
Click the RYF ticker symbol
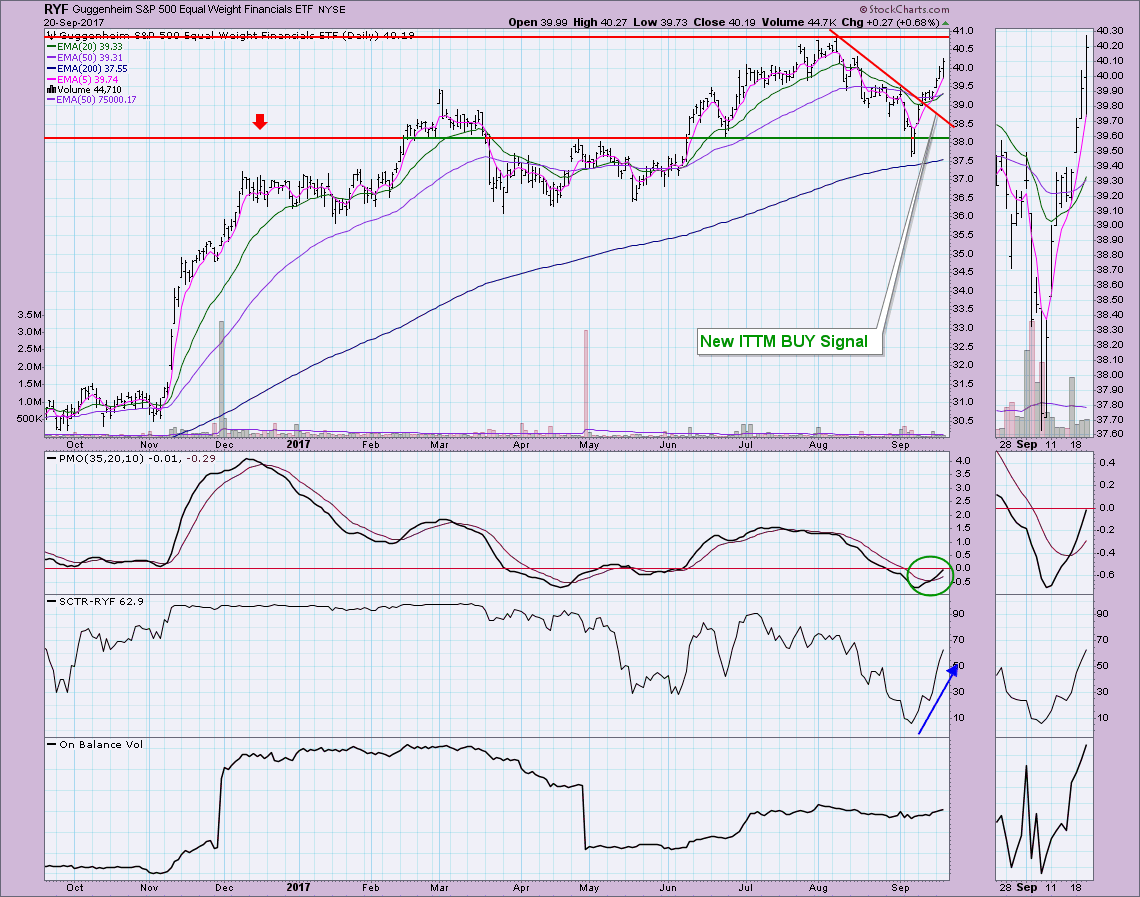coord(56,9)
